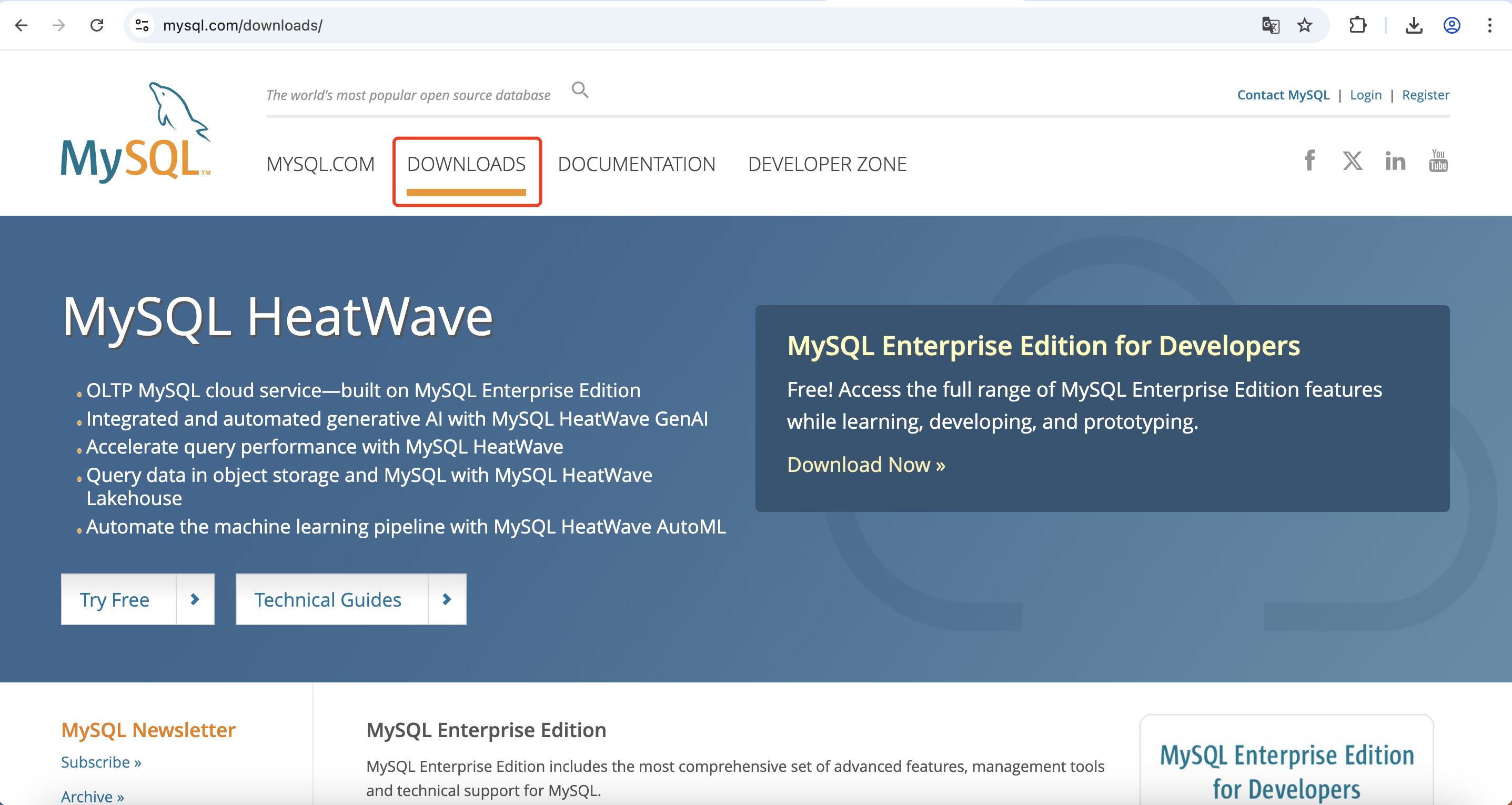Open the MySQL LinkedIn icon
The height and width of the screenshot is (805, 1512).
click(1396, 160)
